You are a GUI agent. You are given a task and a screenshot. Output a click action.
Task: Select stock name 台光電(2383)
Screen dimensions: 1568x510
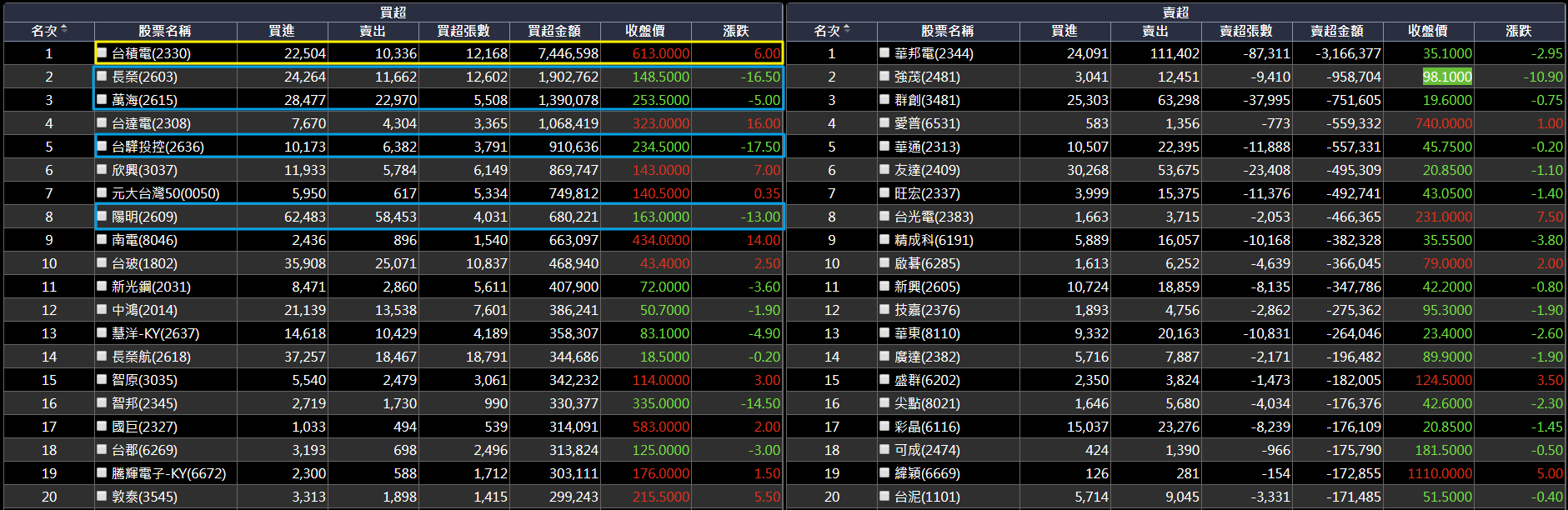934,217
